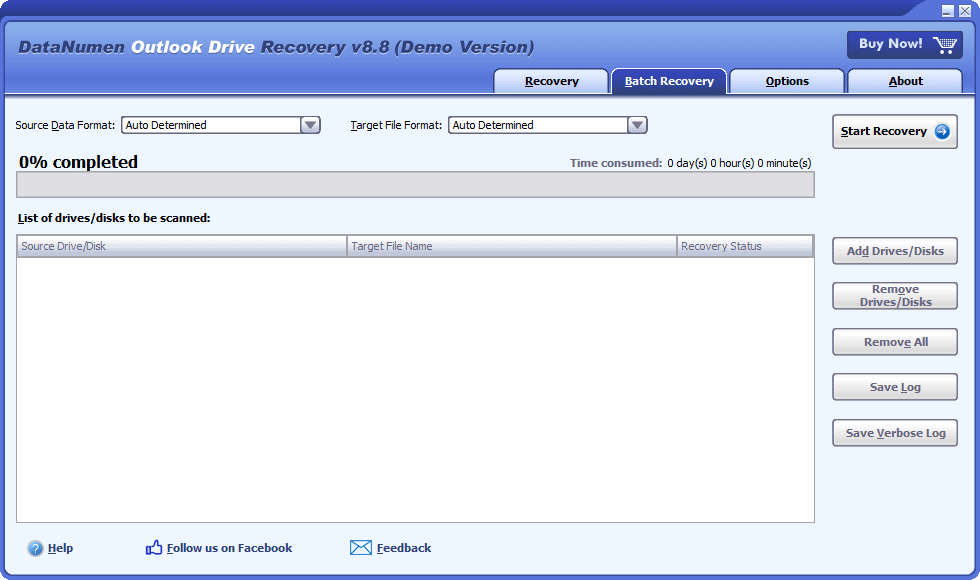Click the '0% completed' text
The image size is (980, 580).
(x=78, y=162)
